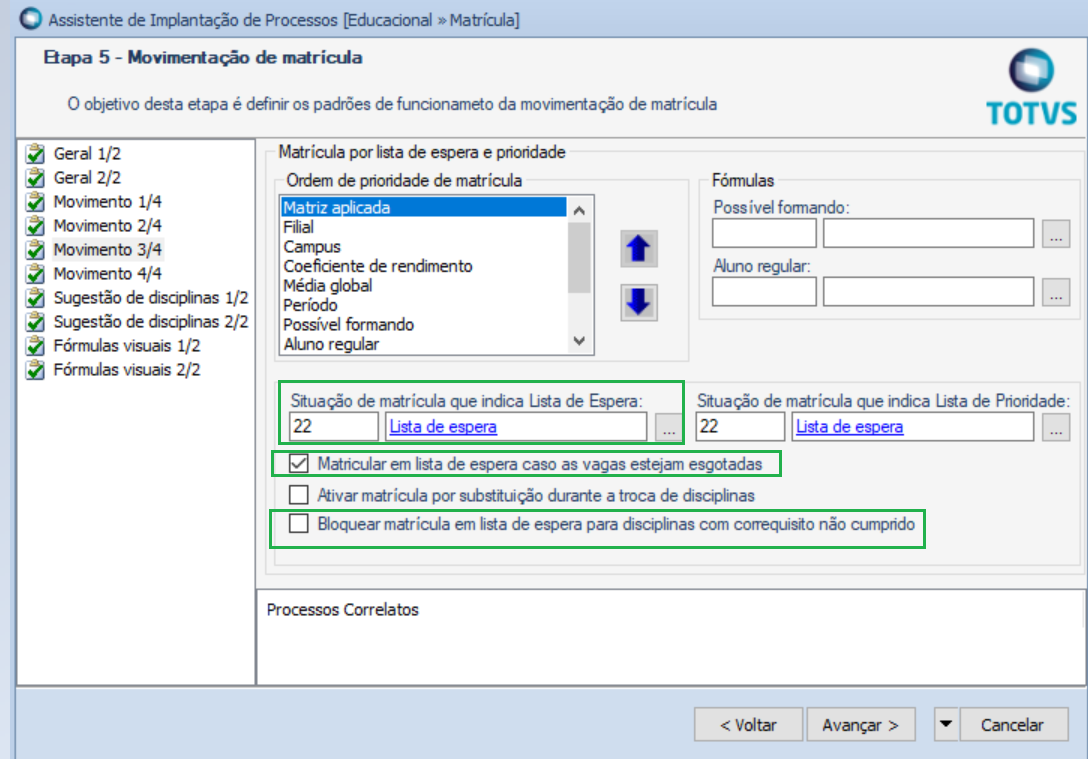Enable Bloquear matrícula em lista de espera checkbox
This screenshot has width=1088, height=759.
[x=298, y=523]
